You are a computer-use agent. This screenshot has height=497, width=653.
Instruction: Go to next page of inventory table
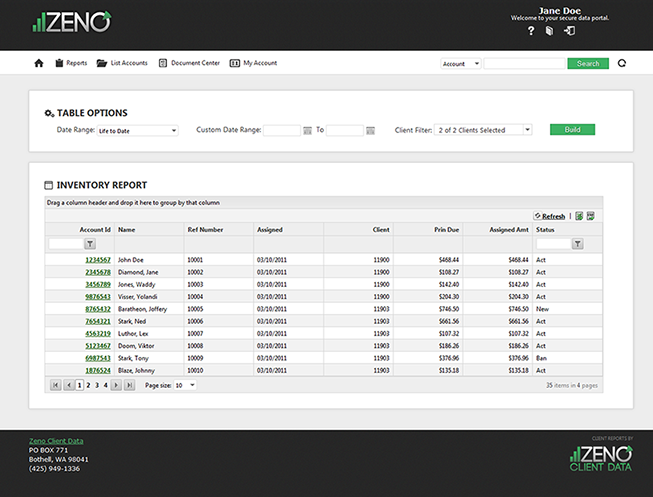(x=116, y=385)
